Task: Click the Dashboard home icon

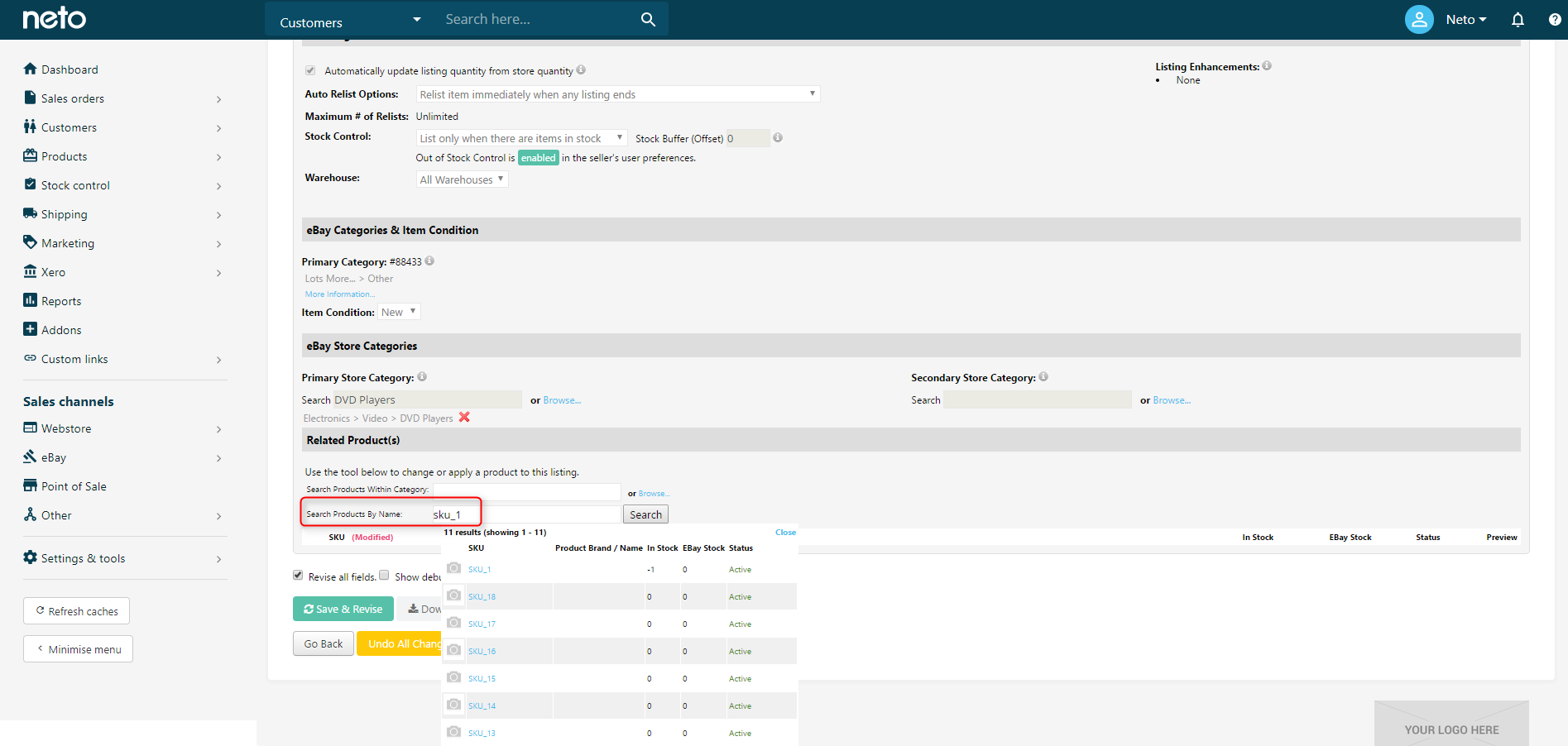Action: [x=31, y=69]
